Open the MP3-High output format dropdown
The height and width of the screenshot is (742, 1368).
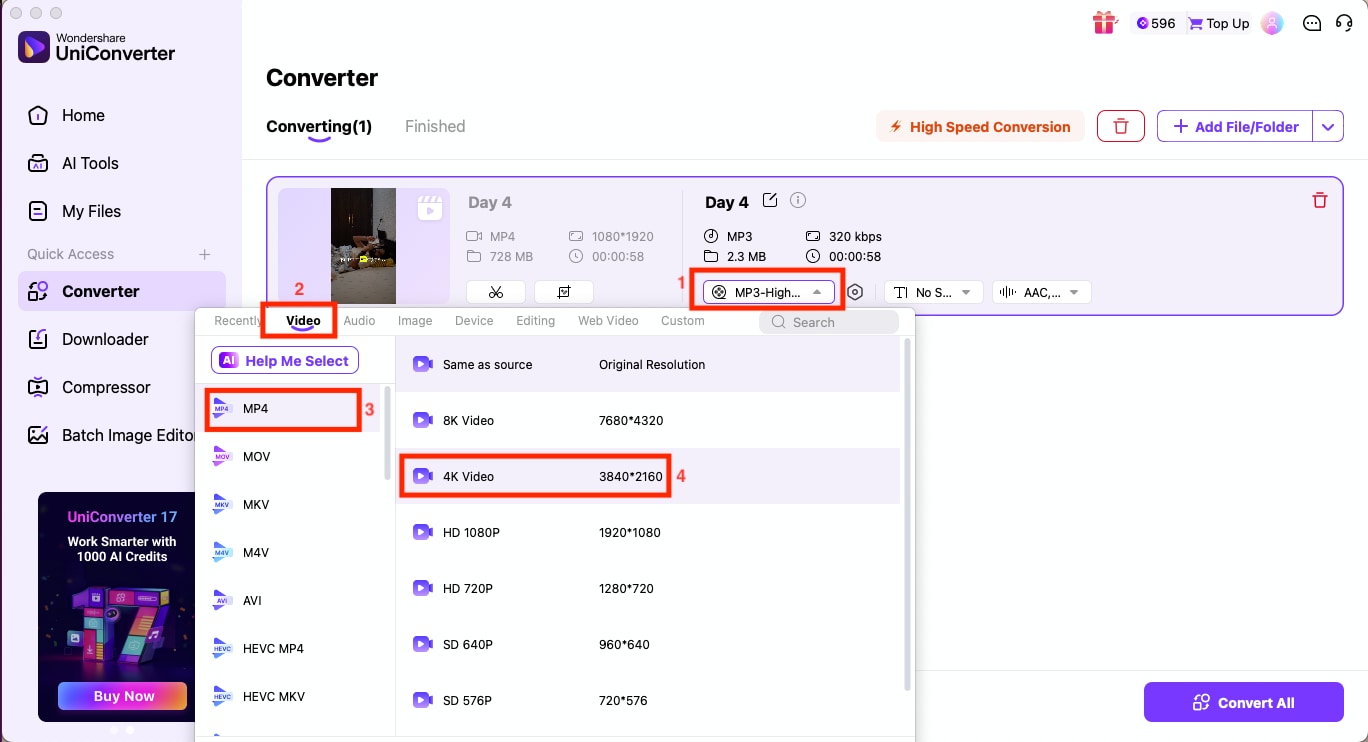click(768, 292)
